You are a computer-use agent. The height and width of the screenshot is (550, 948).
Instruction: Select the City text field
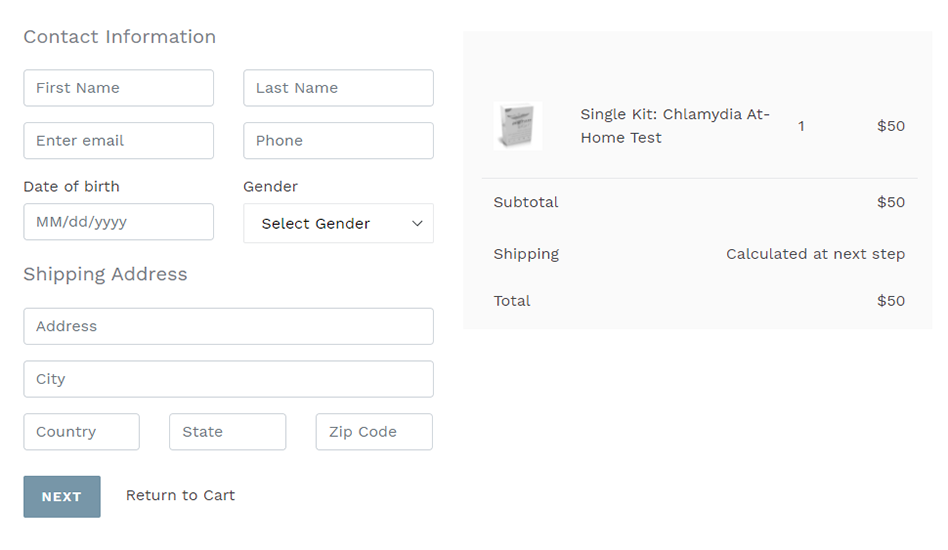pos(229,379)
